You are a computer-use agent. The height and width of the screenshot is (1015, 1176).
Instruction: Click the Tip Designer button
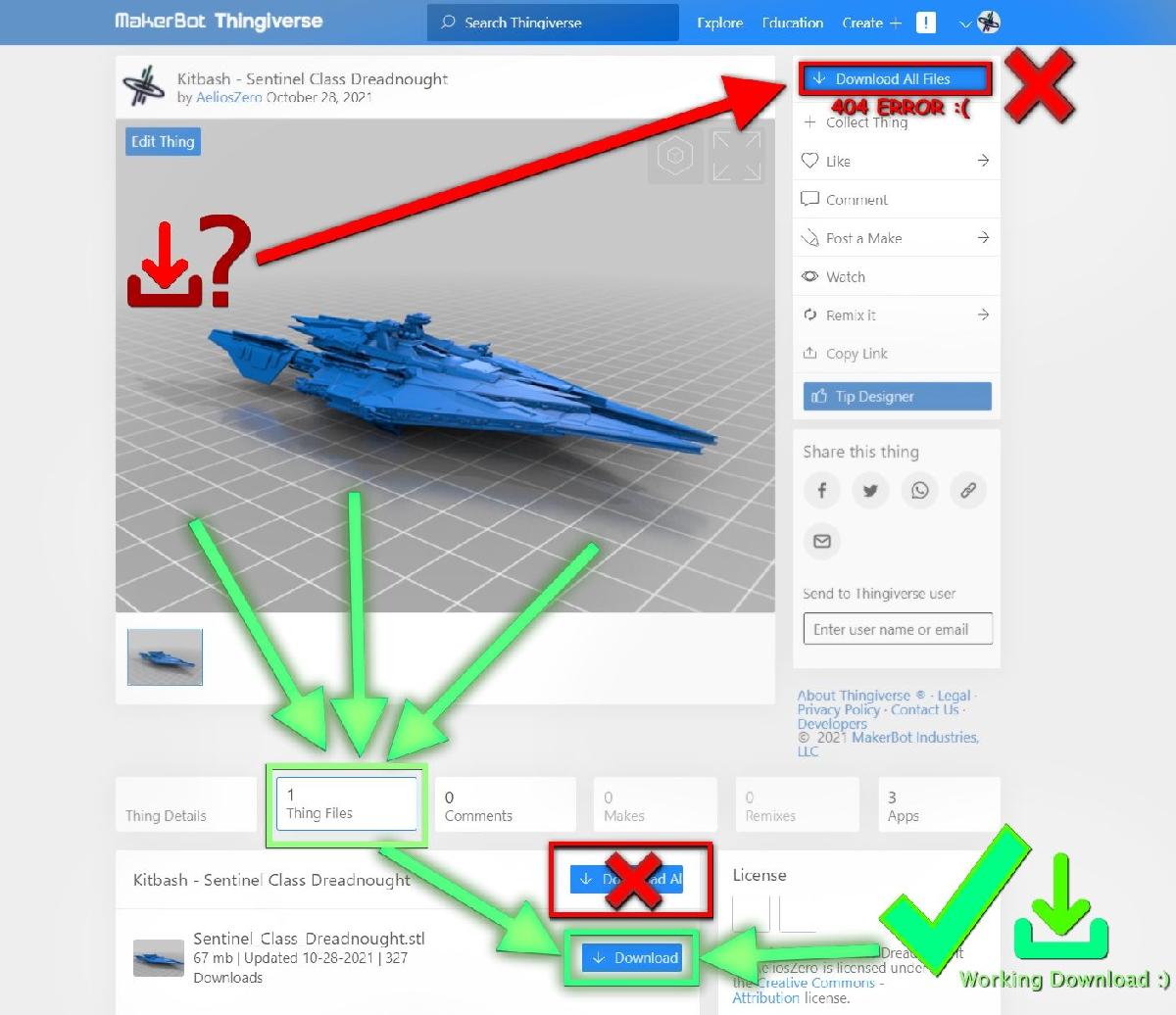point(896,396)
